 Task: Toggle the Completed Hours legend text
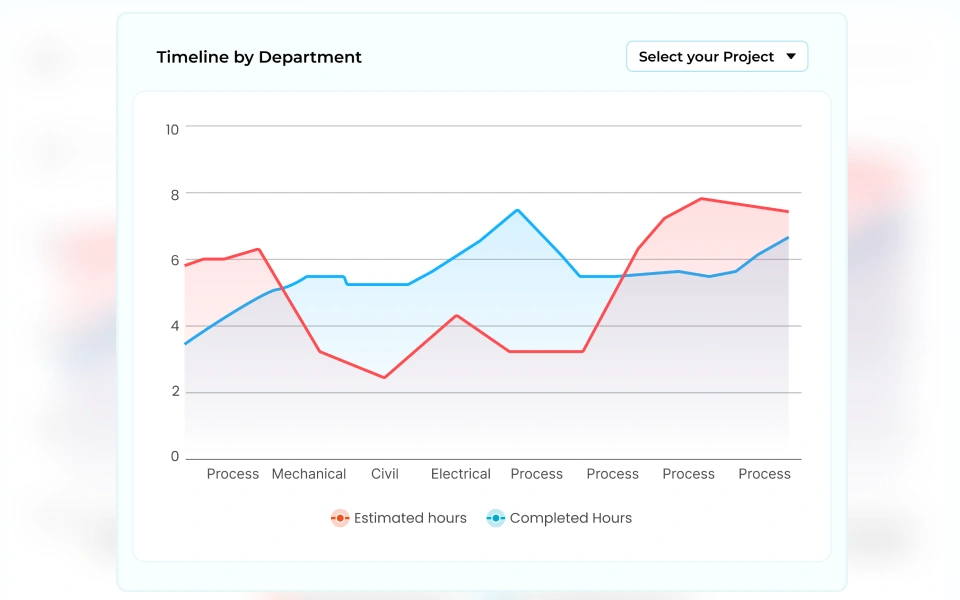(x=570, y=518)
